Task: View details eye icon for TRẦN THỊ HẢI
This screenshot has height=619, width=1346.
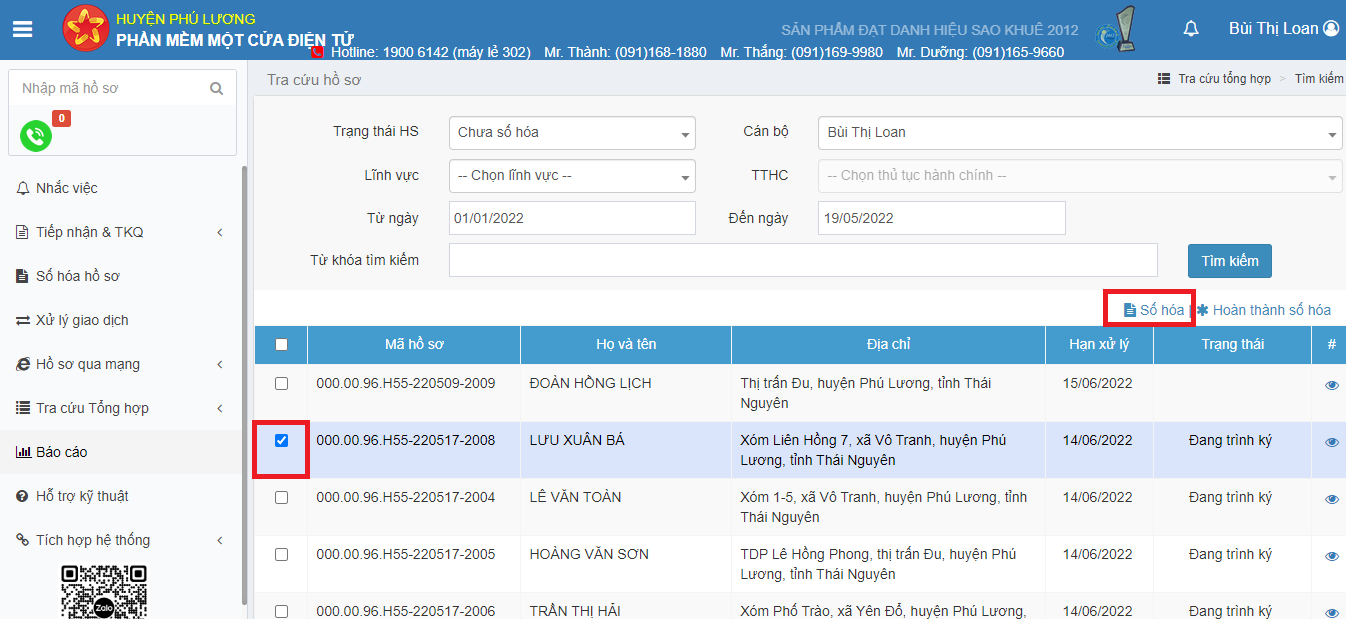Action: click(1331, 612)
